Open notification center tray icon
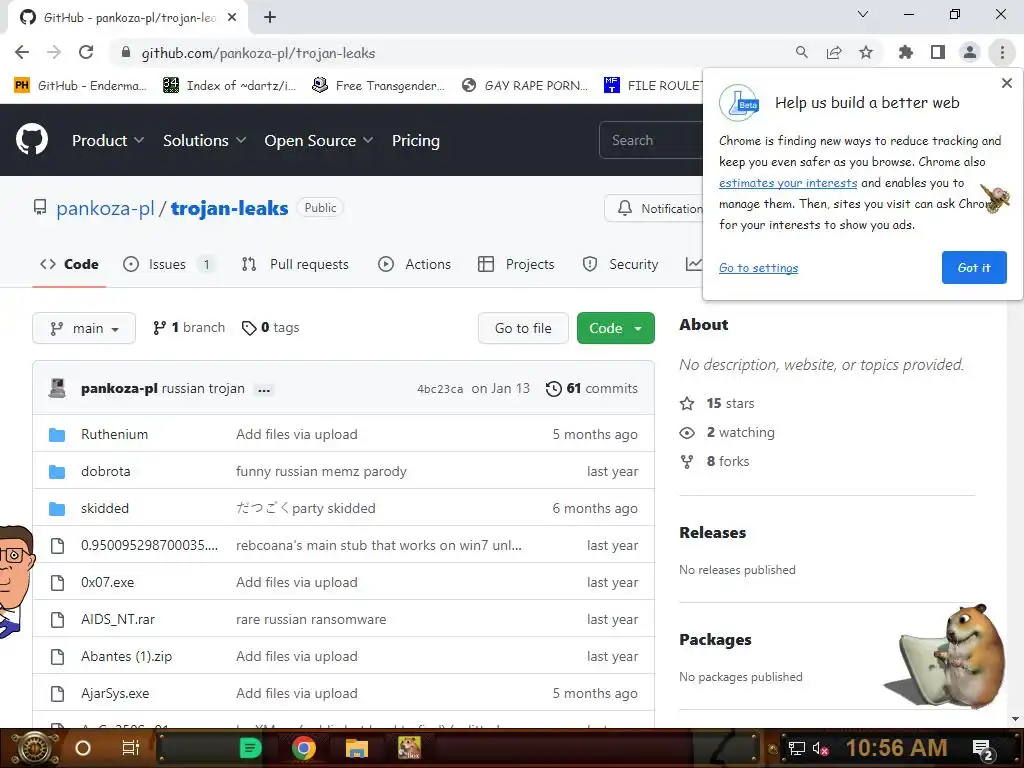This screenshot has width=1024, height=768. click(983, 749)
